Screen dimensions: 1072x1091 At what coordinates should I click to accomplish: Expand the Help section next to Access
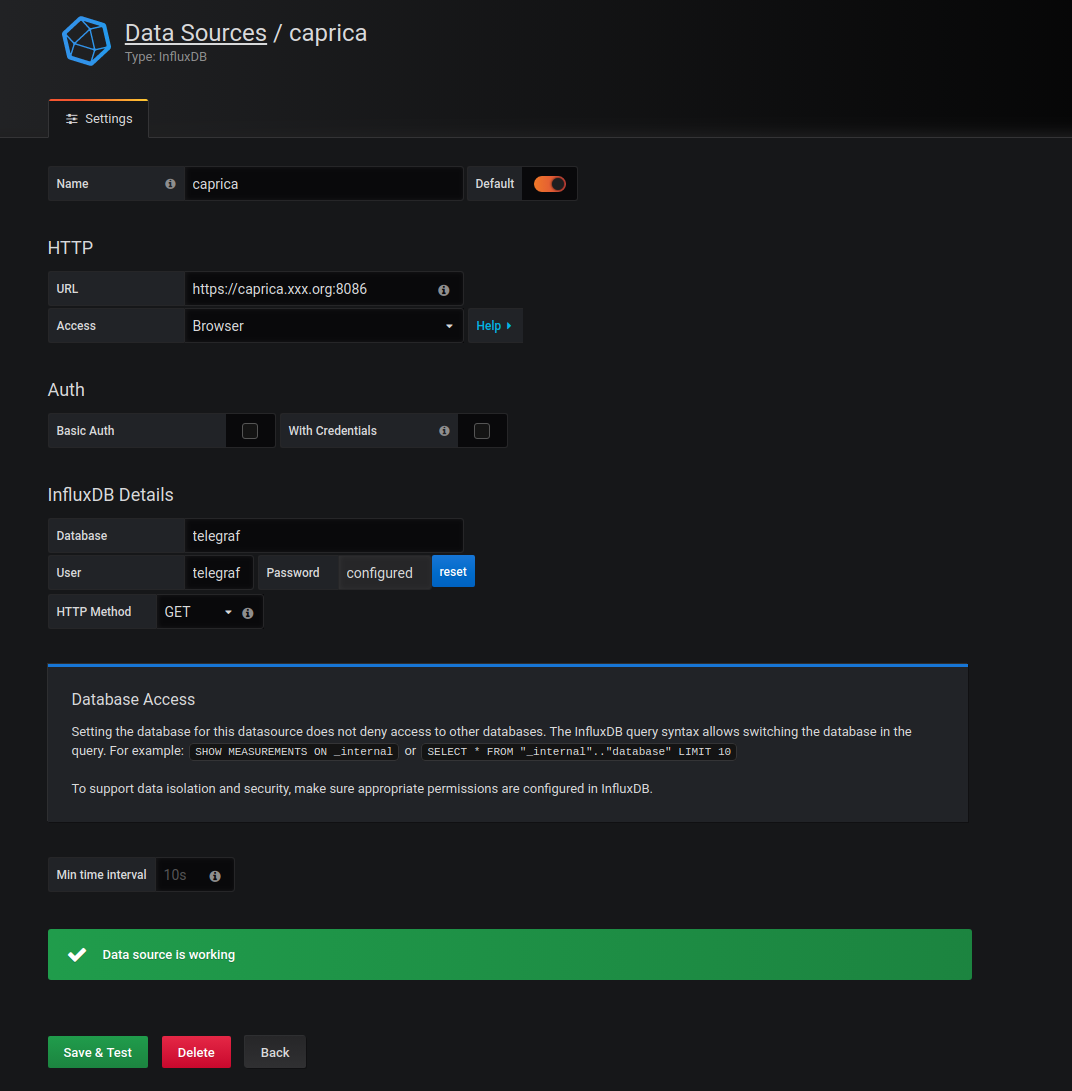click(494, 326)
